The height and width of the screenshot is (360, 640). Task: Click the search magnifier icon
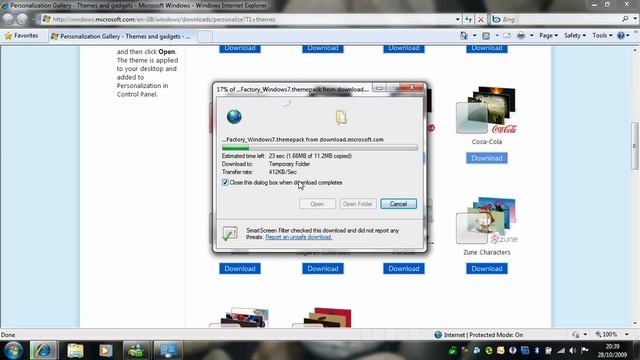click(625, 19)
